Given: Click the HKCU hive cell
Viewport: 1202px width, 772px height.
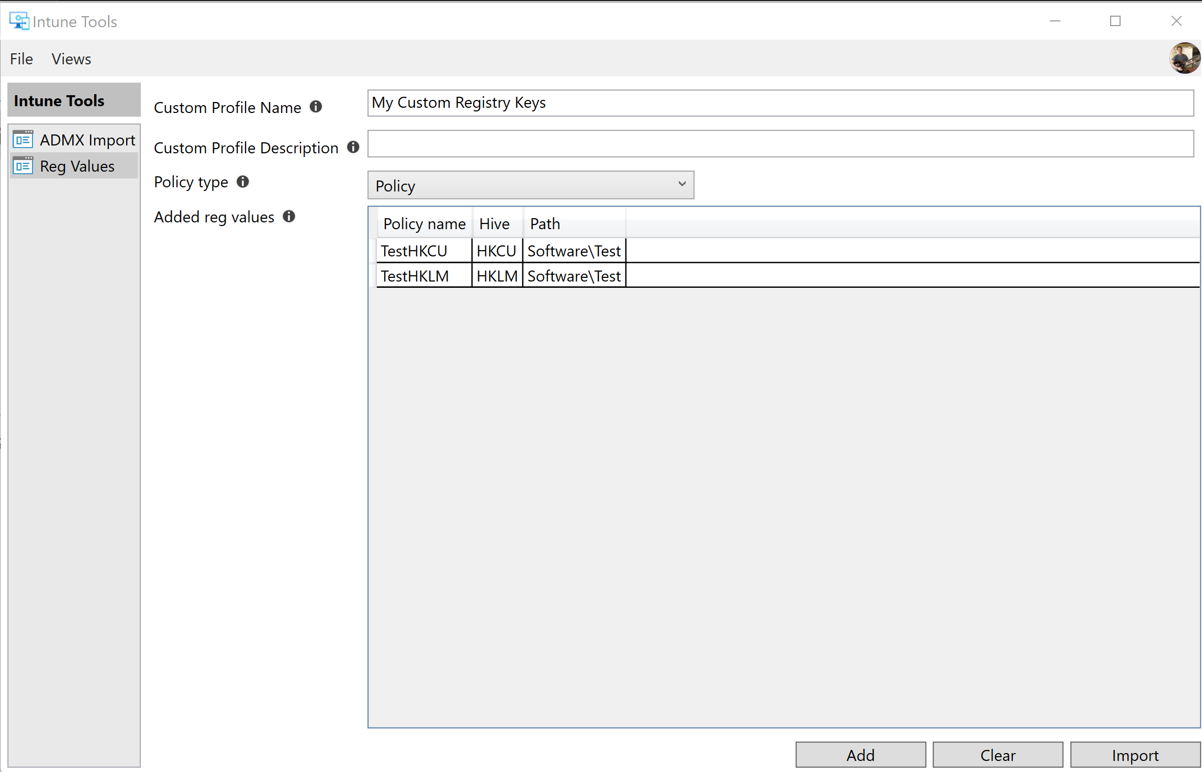Looking at the screenshot, I should pos(497,250).
